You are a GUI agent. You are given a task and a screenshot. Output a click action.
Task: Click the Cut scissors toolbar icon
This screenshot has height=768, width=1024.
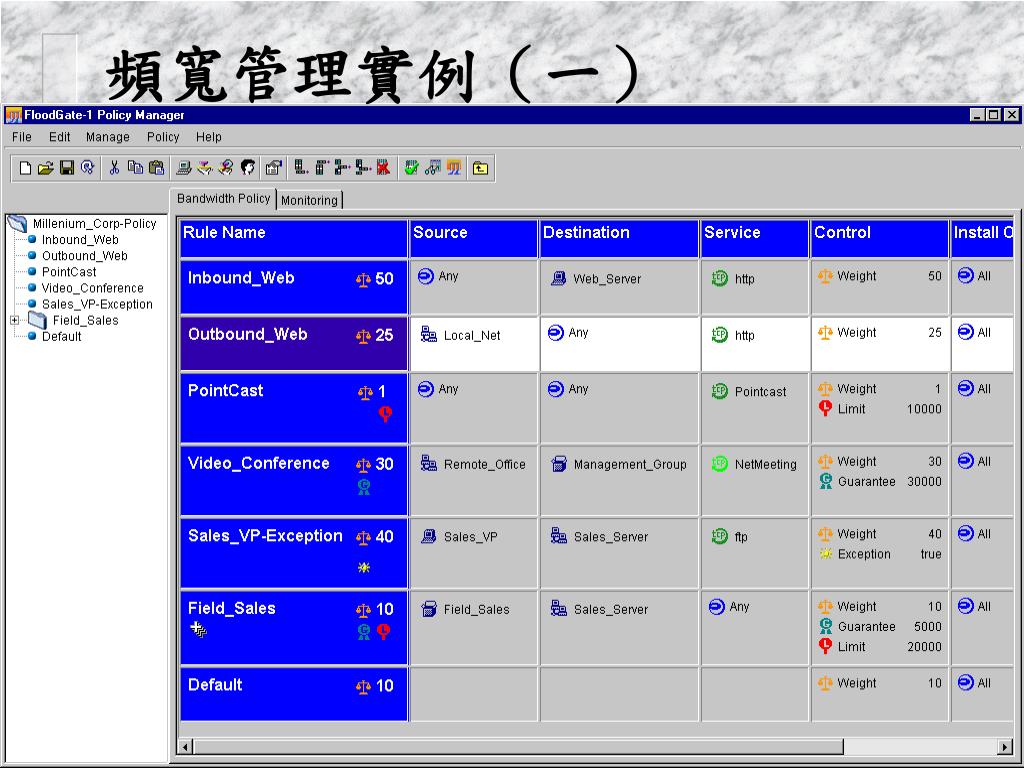coord(114,168)
